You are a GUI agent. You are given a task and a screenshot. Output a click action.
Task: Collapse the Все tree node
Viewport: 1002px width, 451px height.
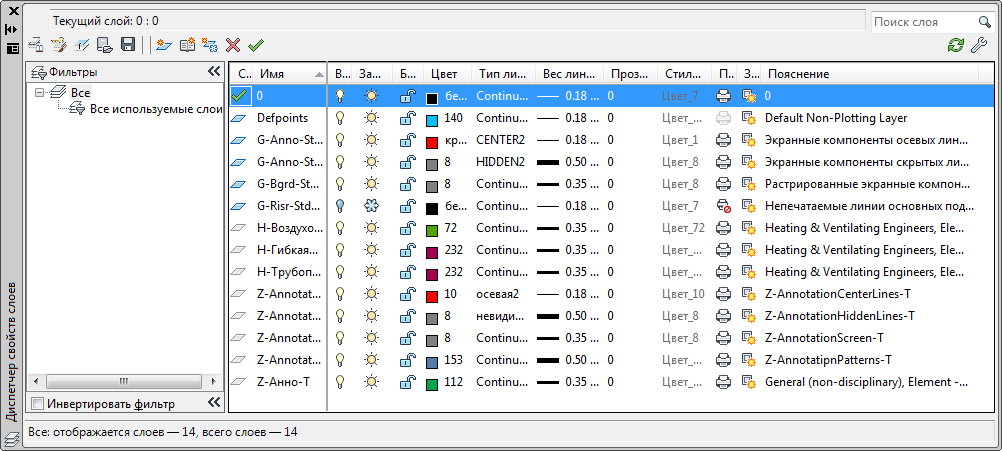[40, 92]
